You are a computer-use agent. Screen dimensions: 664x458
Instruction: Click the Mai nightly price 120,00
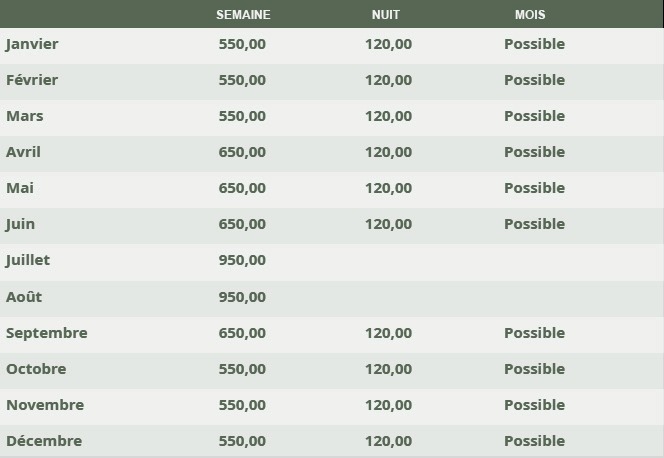tap(388, 188)
